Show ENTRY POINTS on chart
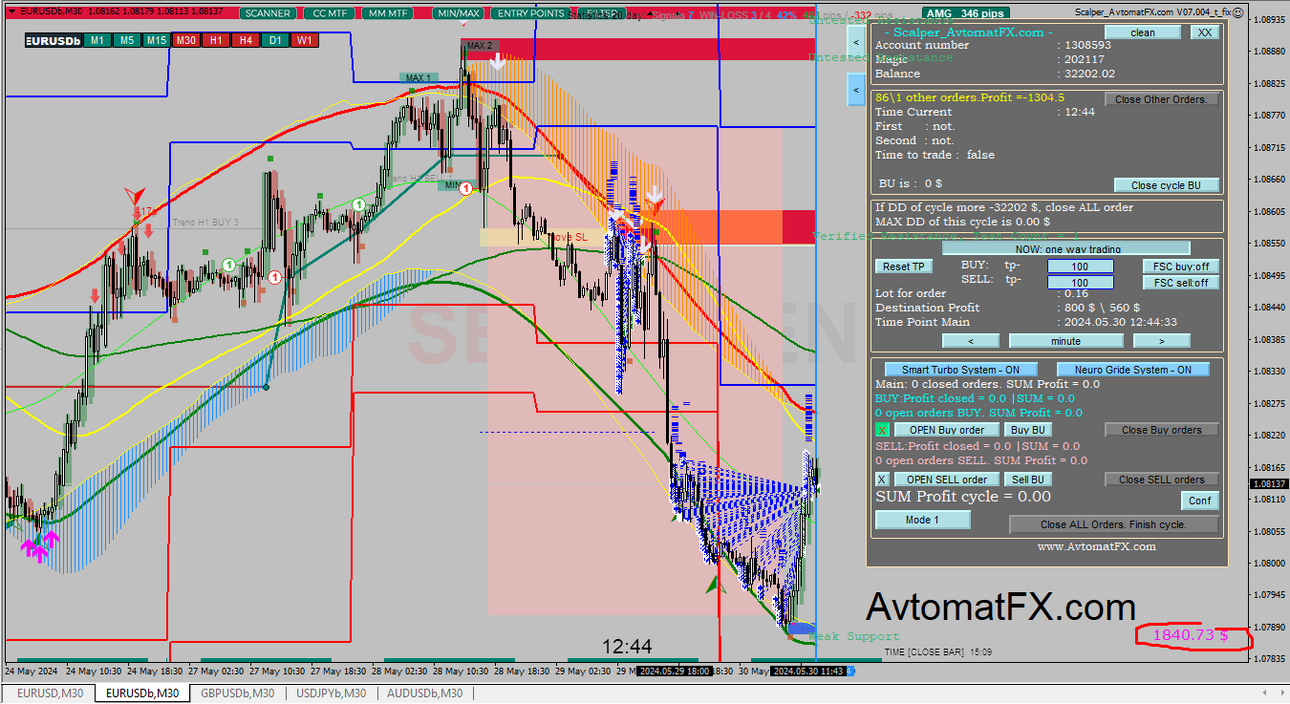This screenshot has height=704, width=1290. click(x=530, y=13)
